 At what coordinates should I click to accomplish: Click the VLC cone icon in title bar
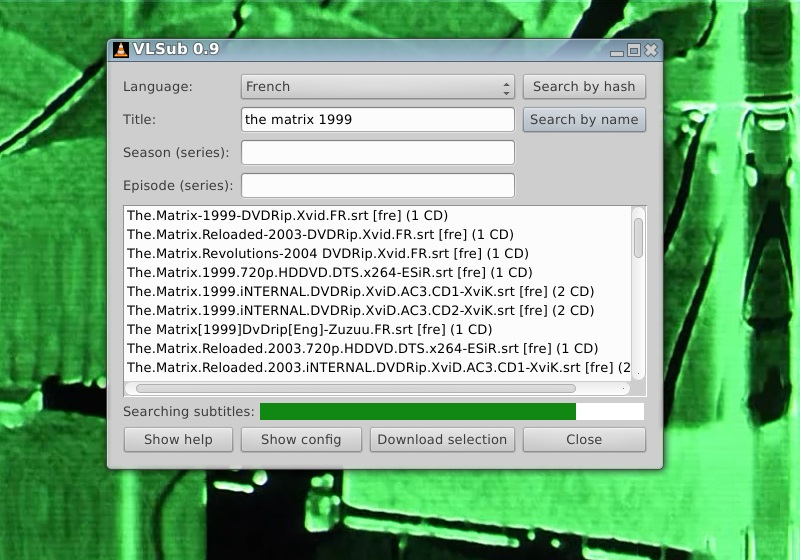pos(121,50)
